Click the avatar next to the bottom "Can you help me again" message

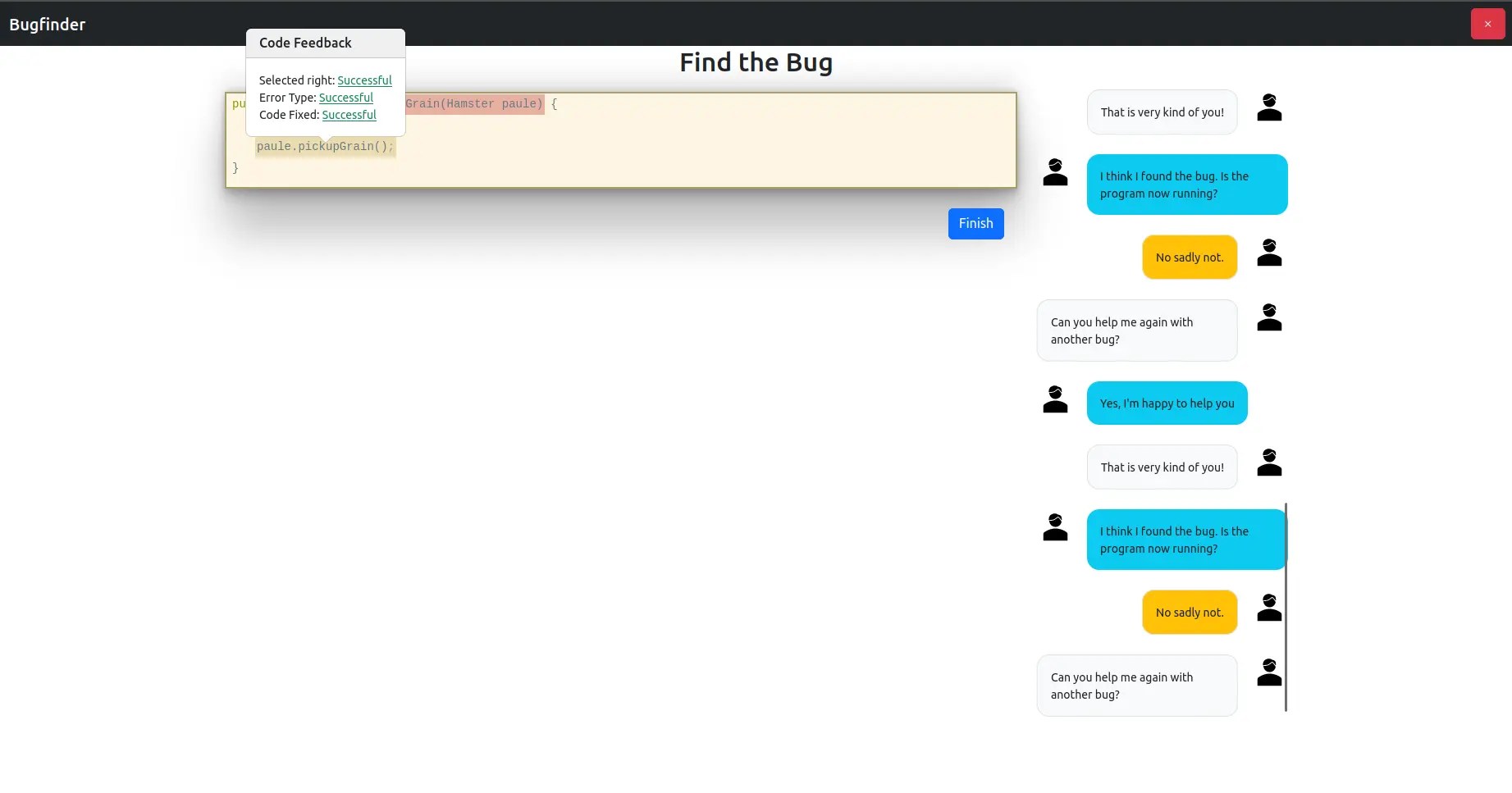click(x=1269, y=672)
